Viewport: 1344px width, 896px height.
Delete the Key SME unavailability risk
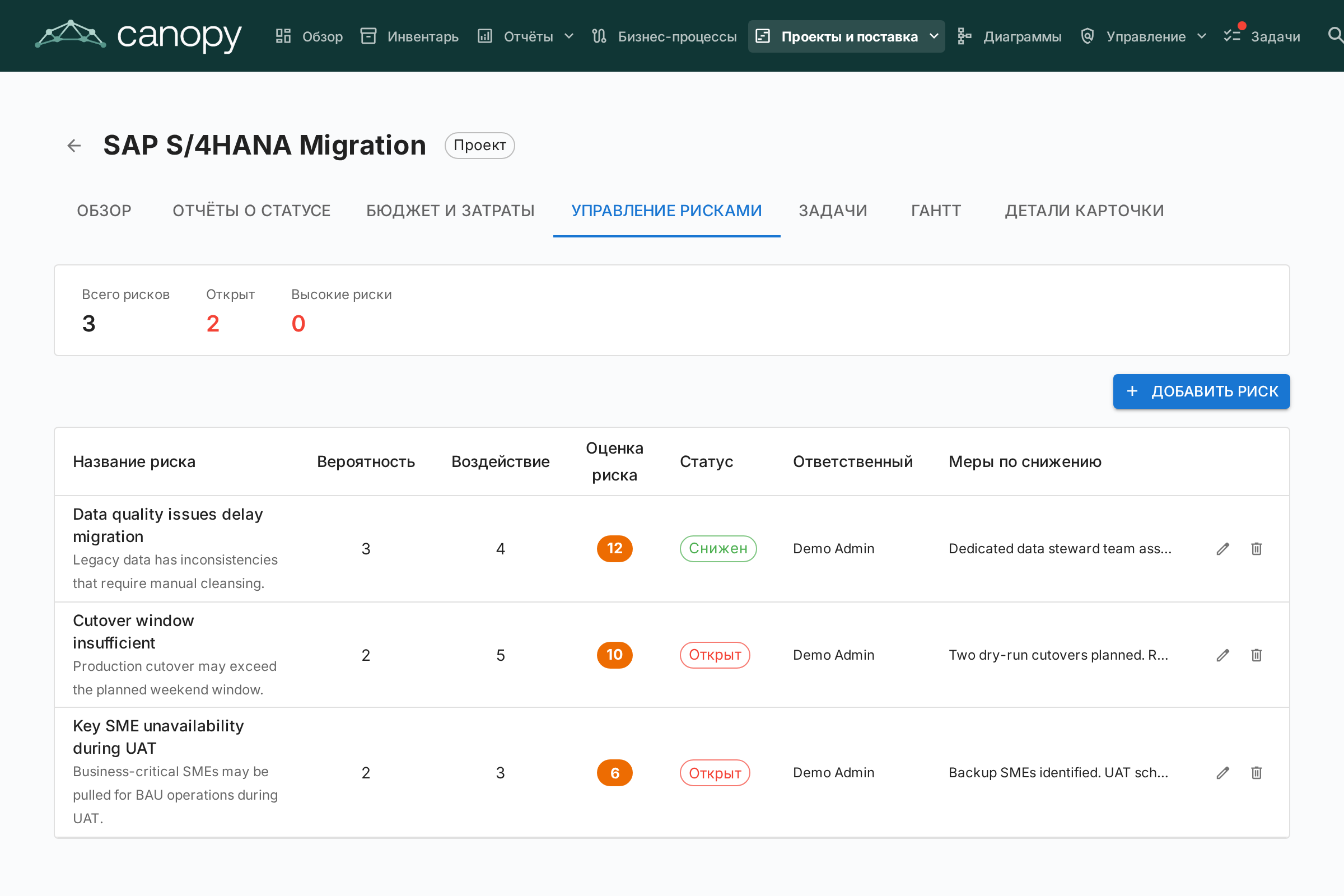click(1257, 773)
